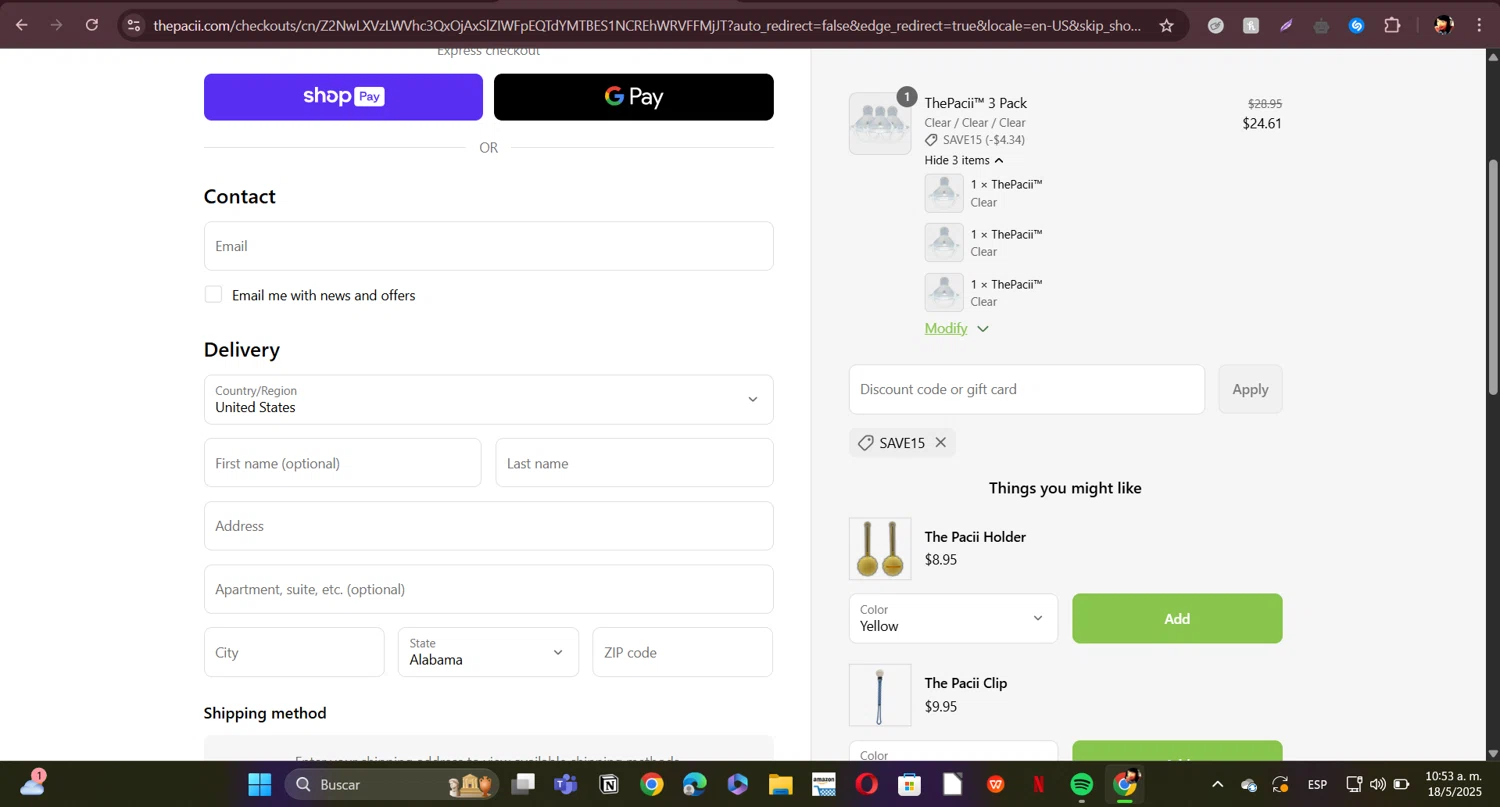Screen dimensions: 1500x807
Task: Open the ESP language indicator
Action: coord(1317,785)
